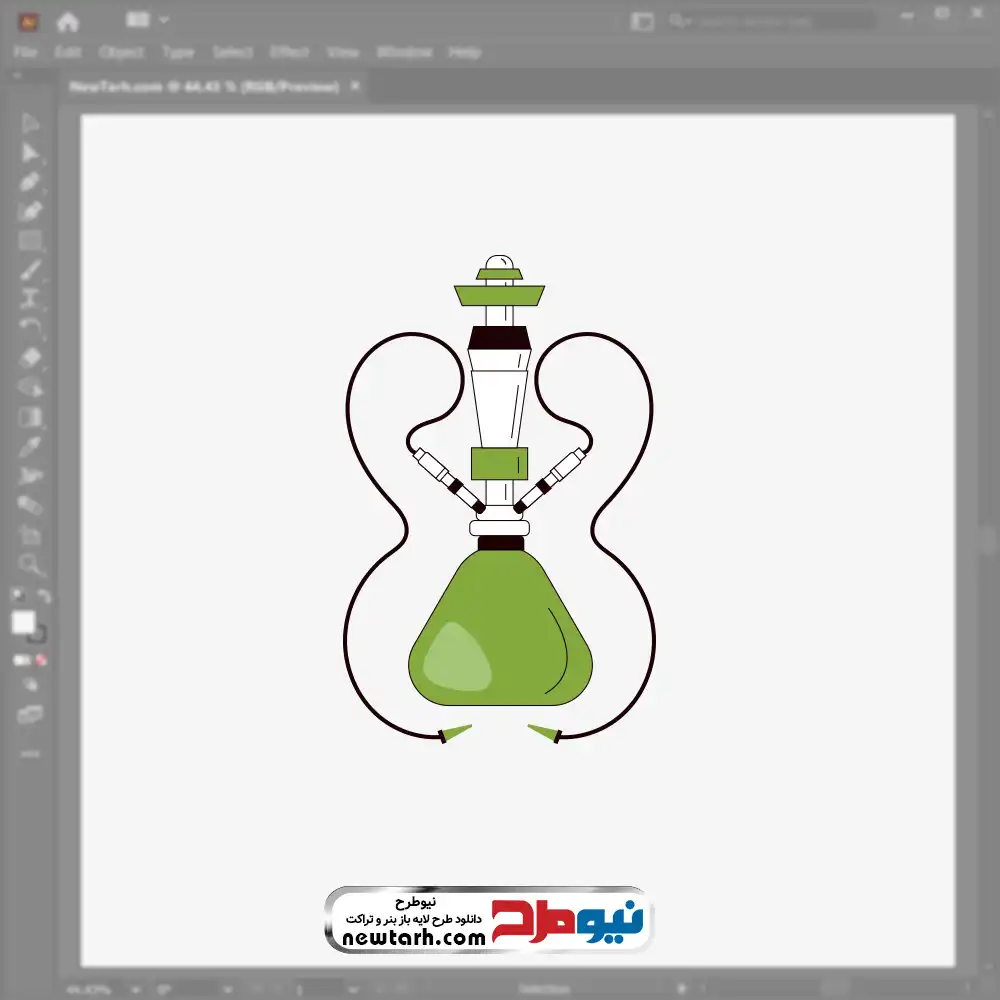
Task: Expand the zoom level dropdown in status bar
Action: (136, 990)
